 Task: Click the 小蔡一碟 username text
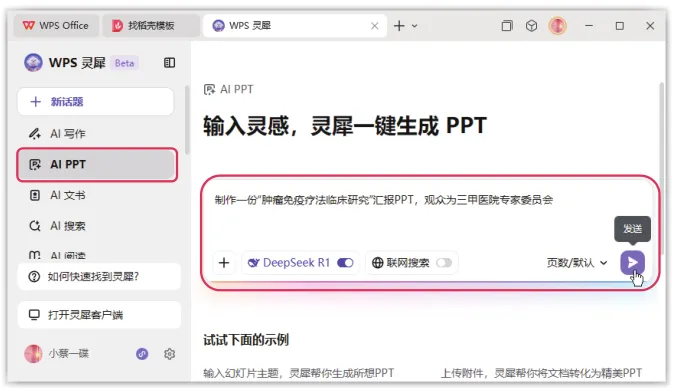tap(69, 354)
